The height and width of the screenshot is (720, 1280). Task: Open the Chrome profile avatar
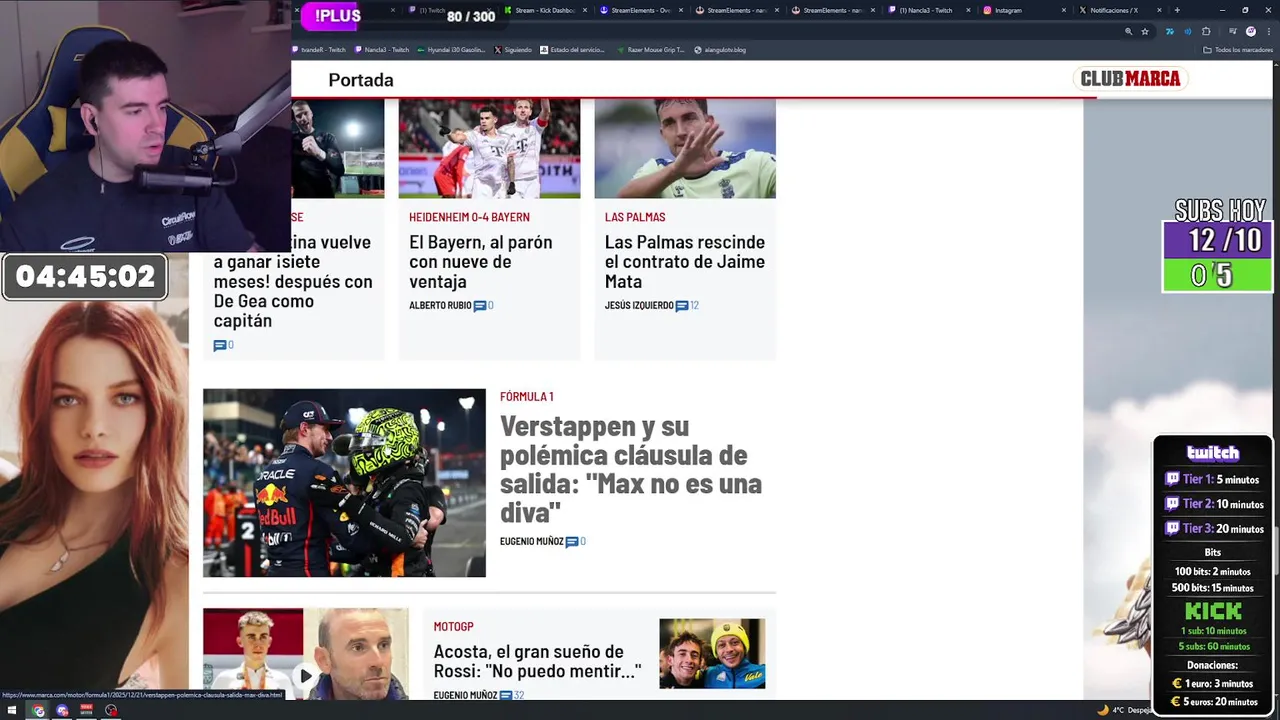[1250, 31]
